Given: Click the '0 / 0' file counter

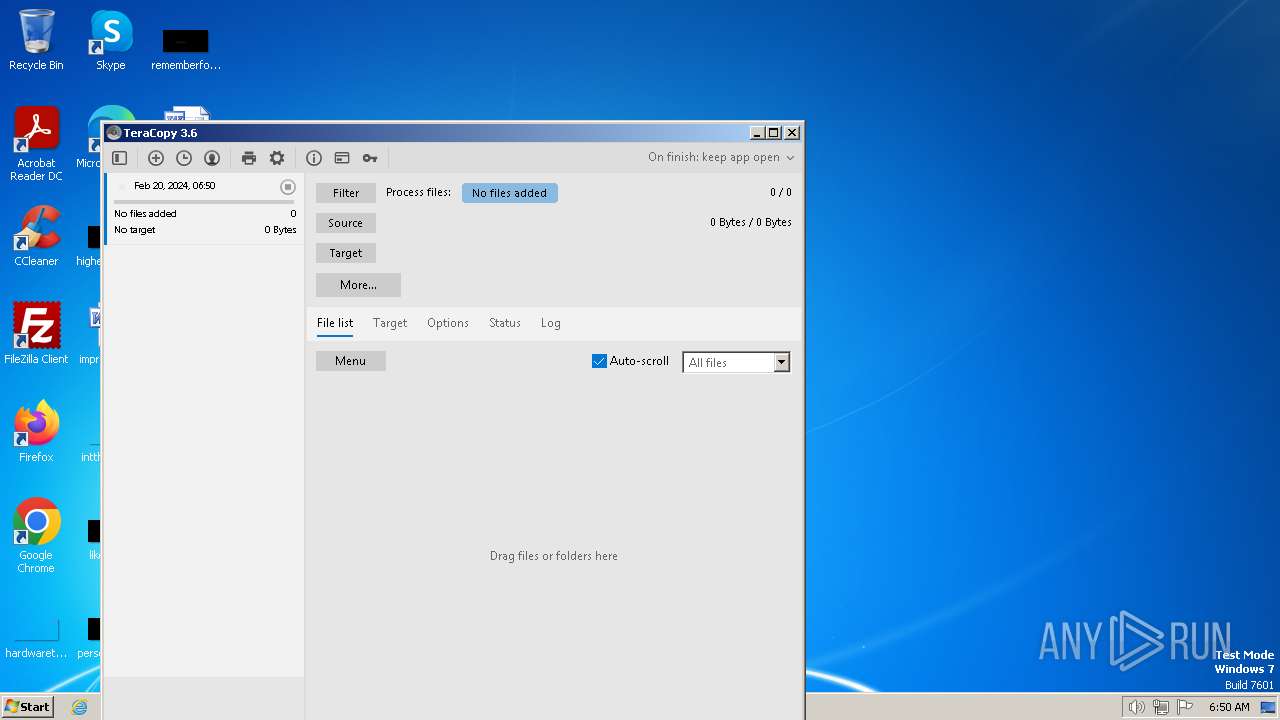Looking at the screenshot, I should [781, 192].
